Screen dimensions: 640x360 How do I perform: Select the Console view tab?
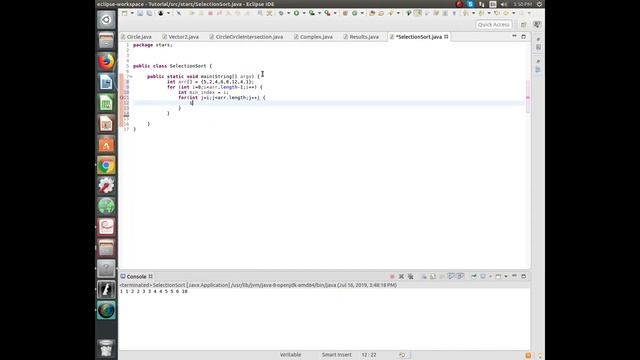[136, 276]
